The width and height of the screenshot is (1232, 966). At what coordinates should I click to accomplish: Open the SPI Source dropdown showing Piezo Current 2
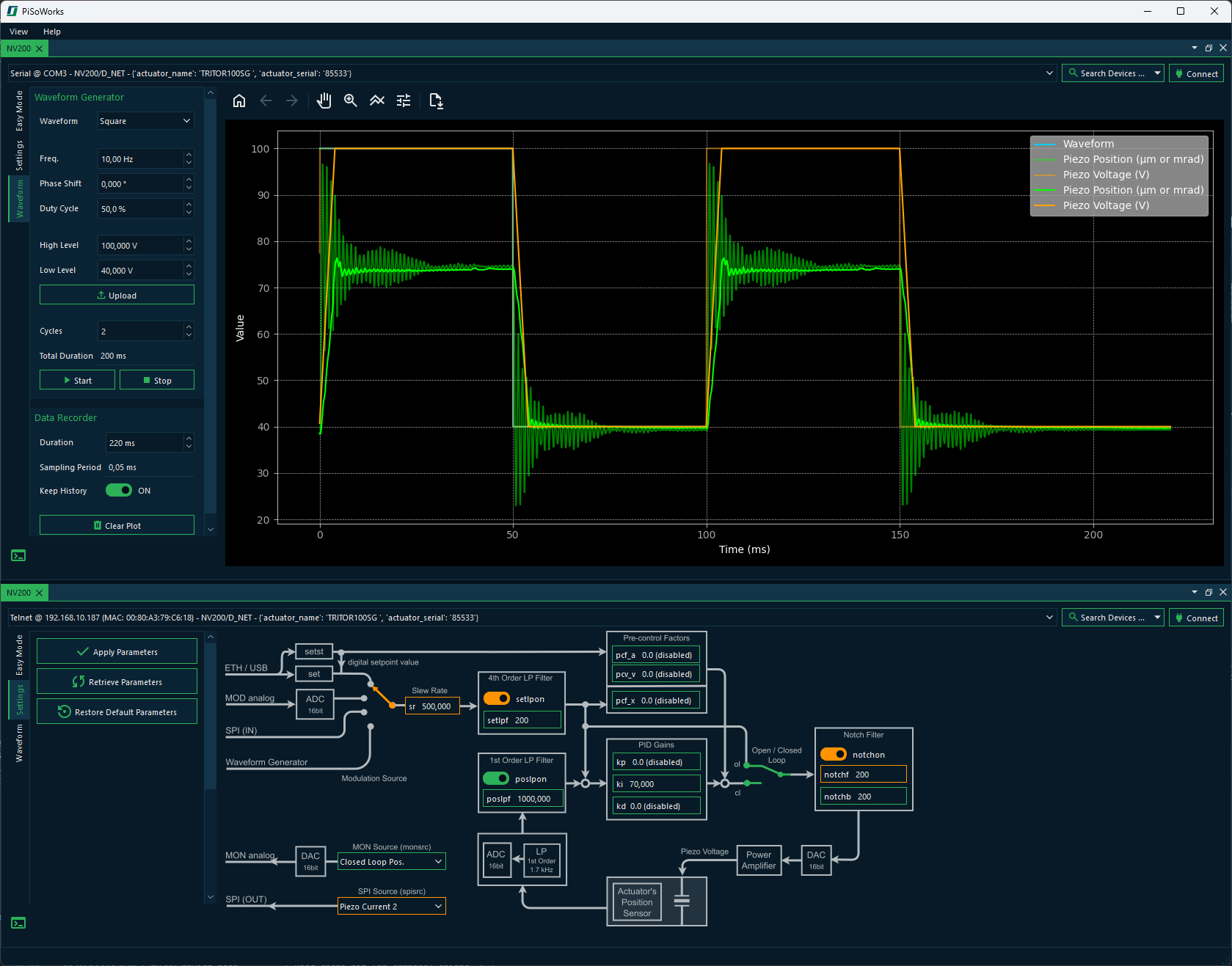pyautogui.click(x=390, y=906)
